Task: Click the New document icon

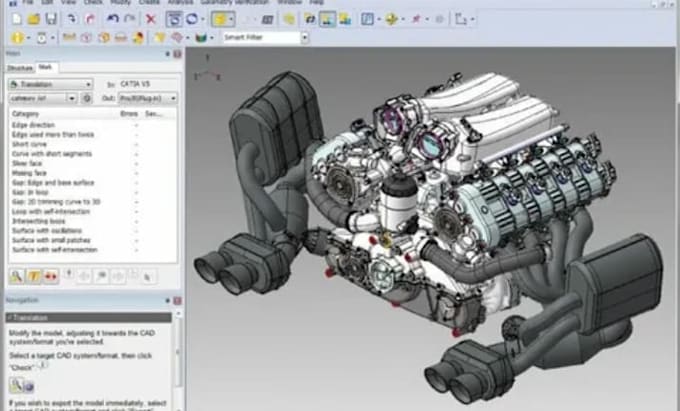Action: [16, 19]
